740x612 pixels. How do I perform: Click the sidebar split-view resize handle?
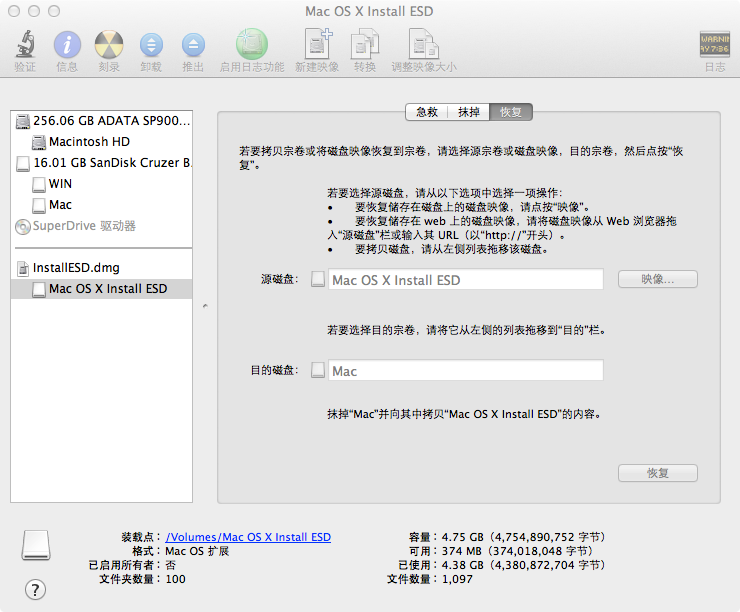(x=205, y=306)
